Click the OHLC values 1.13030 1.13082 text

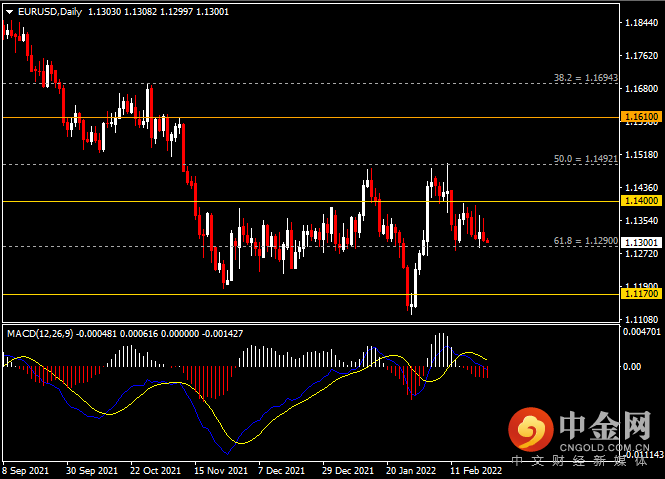[122, 12]
